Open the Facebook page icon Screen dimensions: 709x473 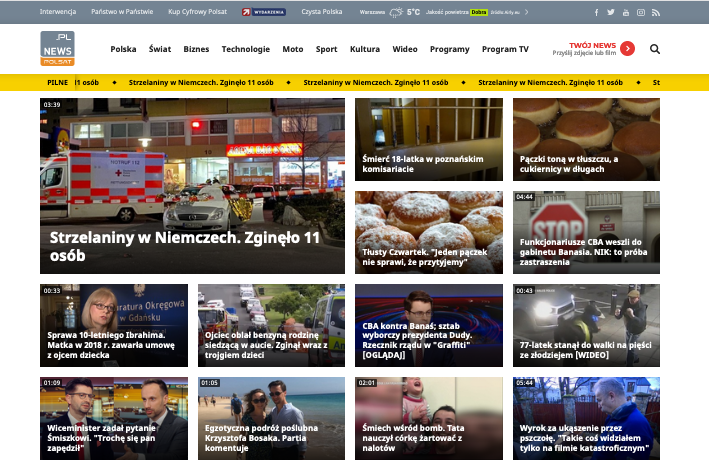(x=598, y=12)
